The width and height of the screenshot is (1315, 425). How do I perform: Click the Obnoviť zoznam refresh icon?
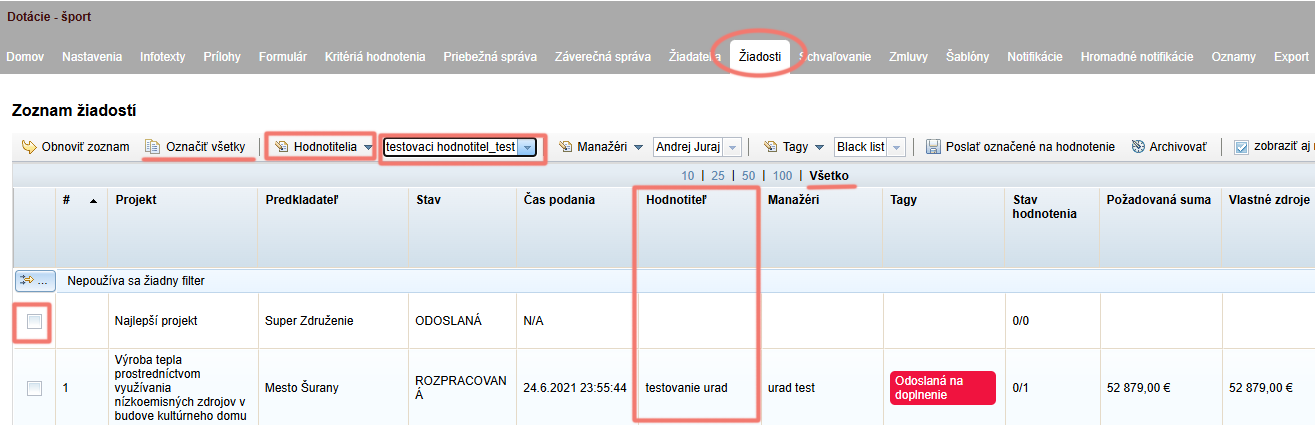tap(29, 147)
